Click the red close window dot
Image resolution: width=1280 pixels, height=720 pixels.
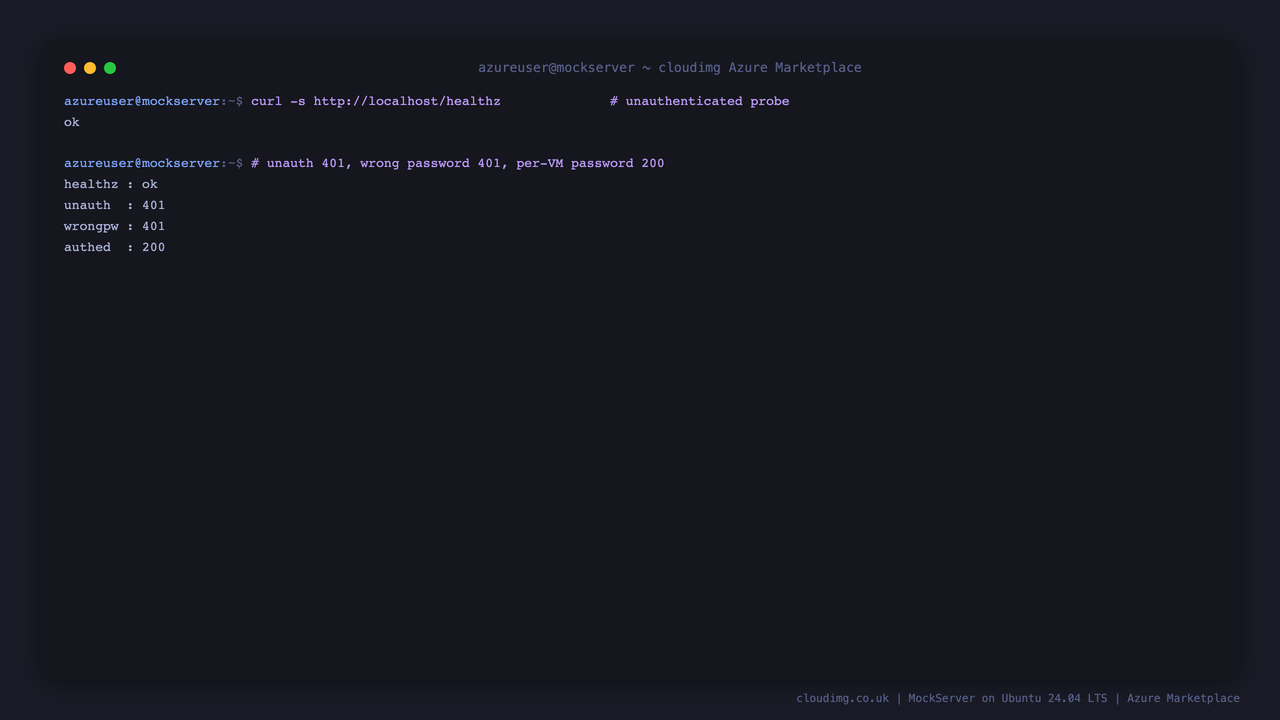[70, 68]
